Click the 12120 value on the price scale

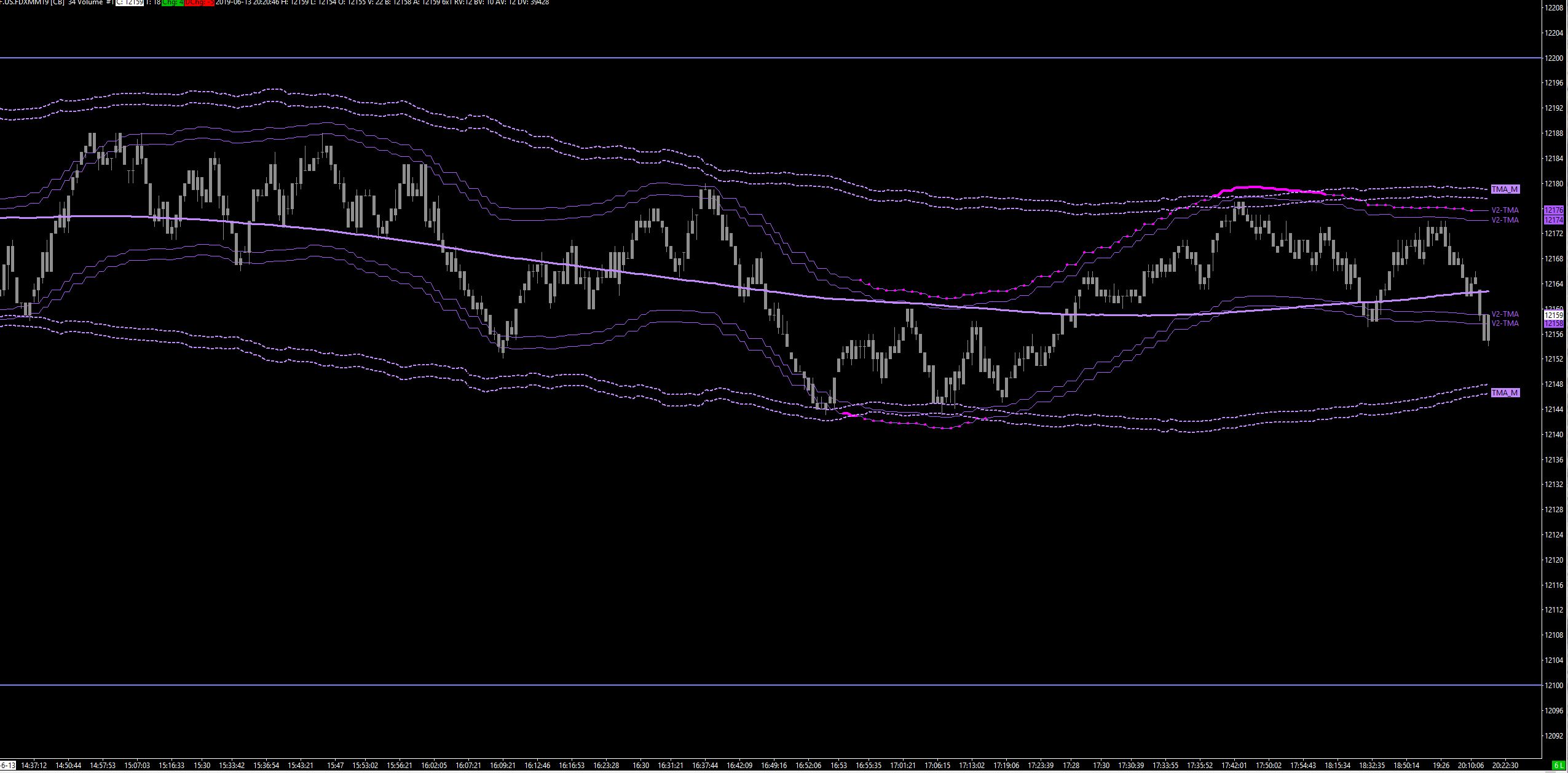click(x=1554, y=560)
